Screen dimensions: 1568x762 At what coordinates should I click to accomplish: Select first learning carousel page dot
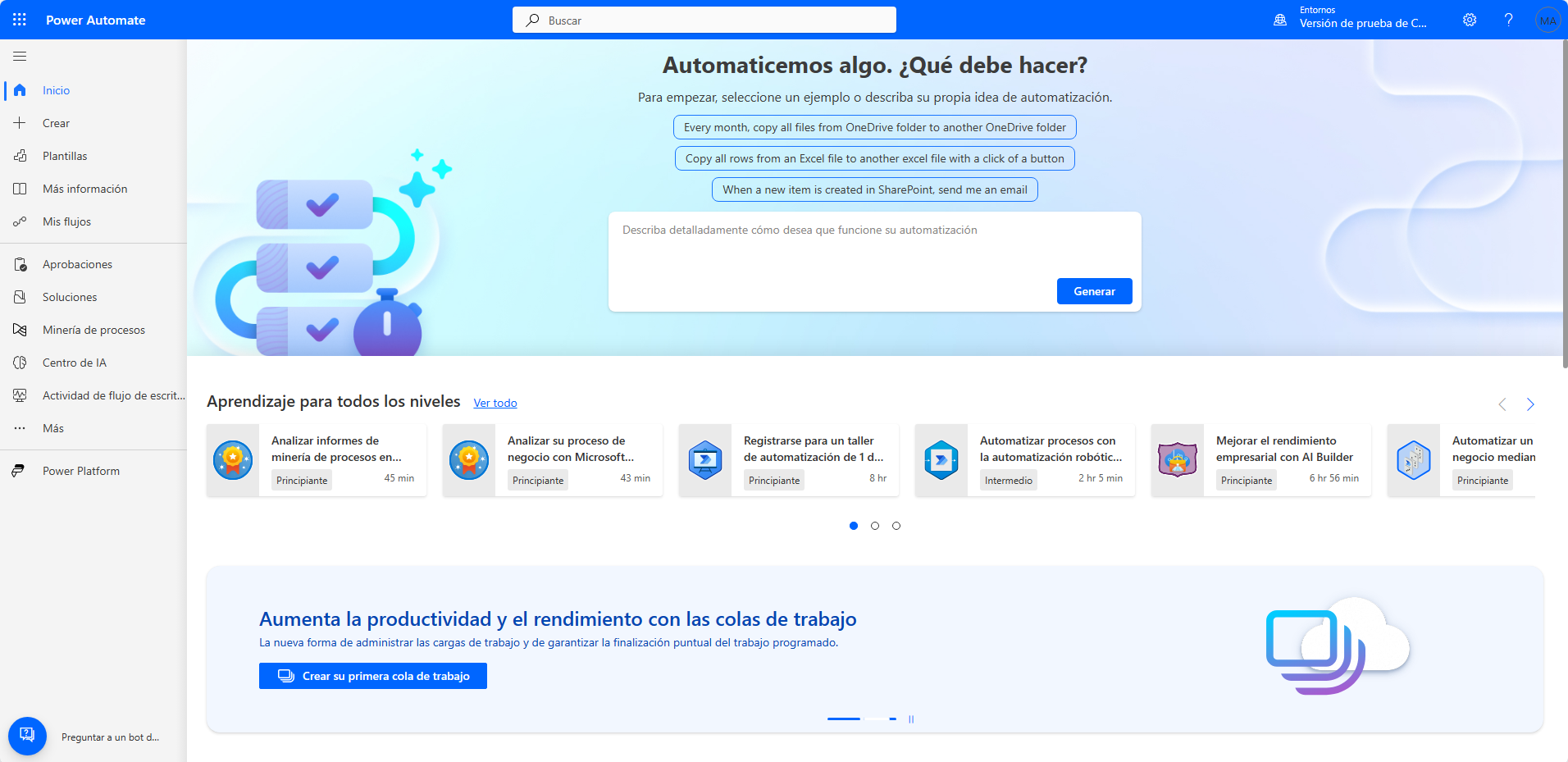854,526
